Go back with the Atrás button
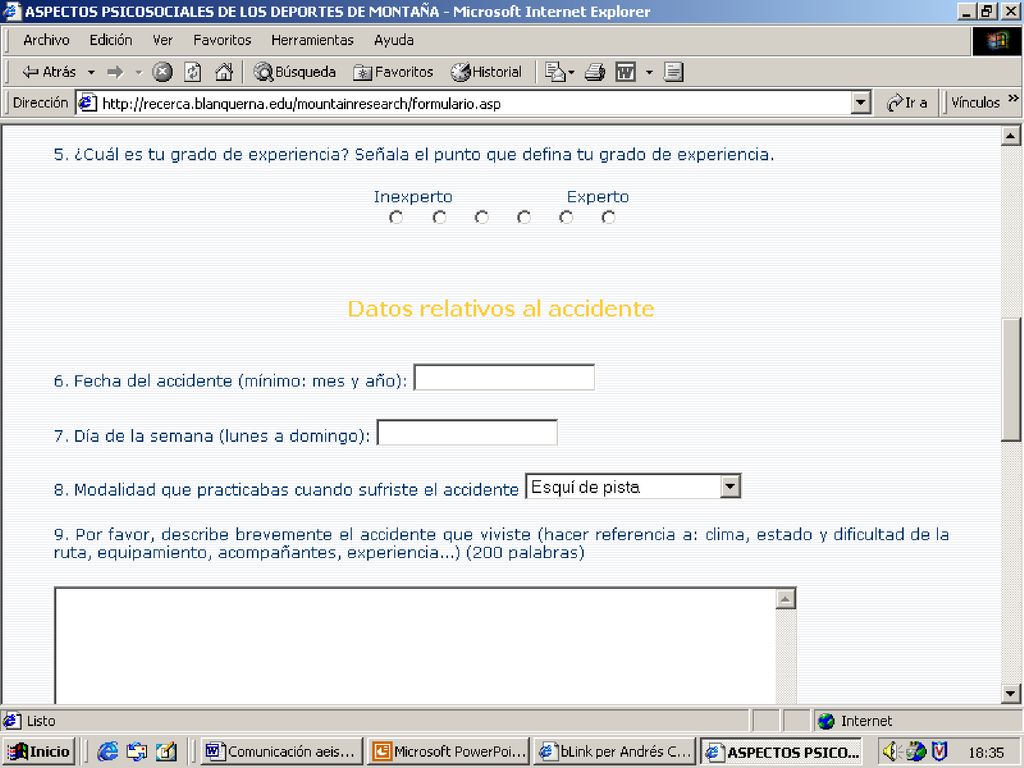 [49, 72]
